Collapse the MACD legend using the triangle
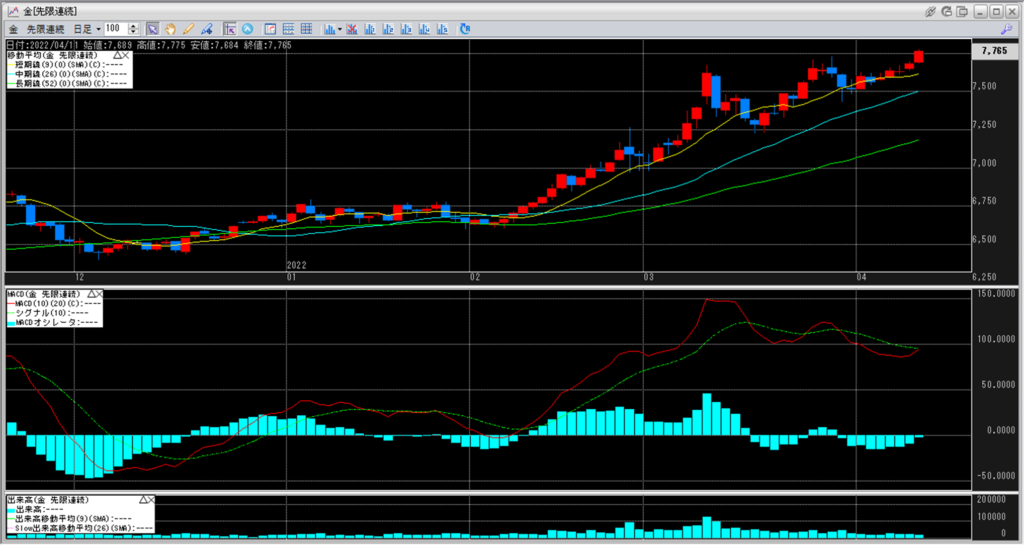Viewport: 1024px width, 545px height. click(90, 294)
